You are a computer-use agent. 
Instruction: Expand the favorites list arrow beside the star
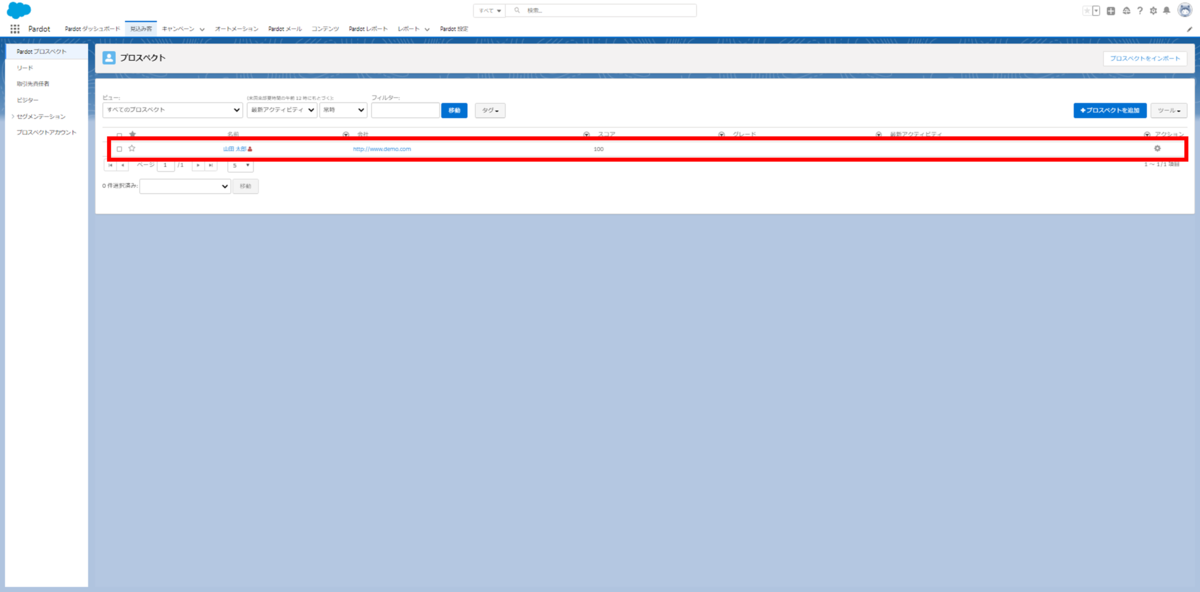click(x=1096, y=10)
